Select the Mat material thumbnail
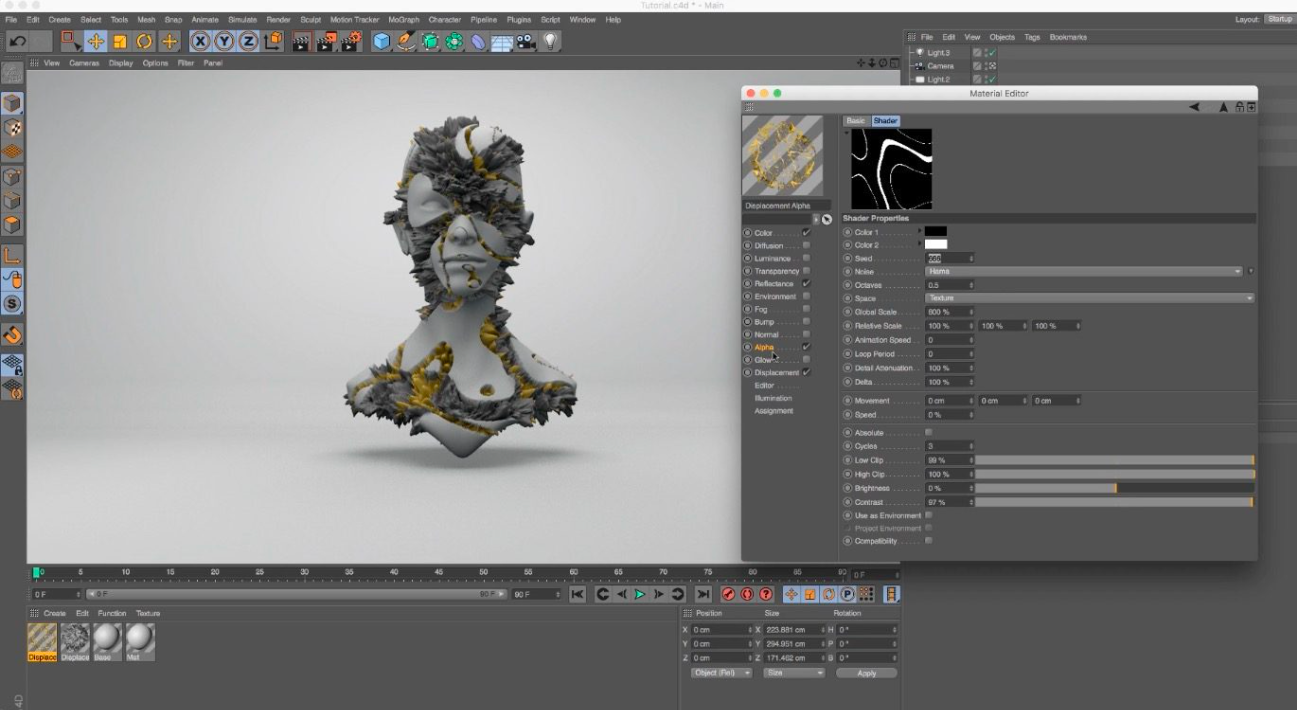 pyautogui.click(x=140, y=641)
